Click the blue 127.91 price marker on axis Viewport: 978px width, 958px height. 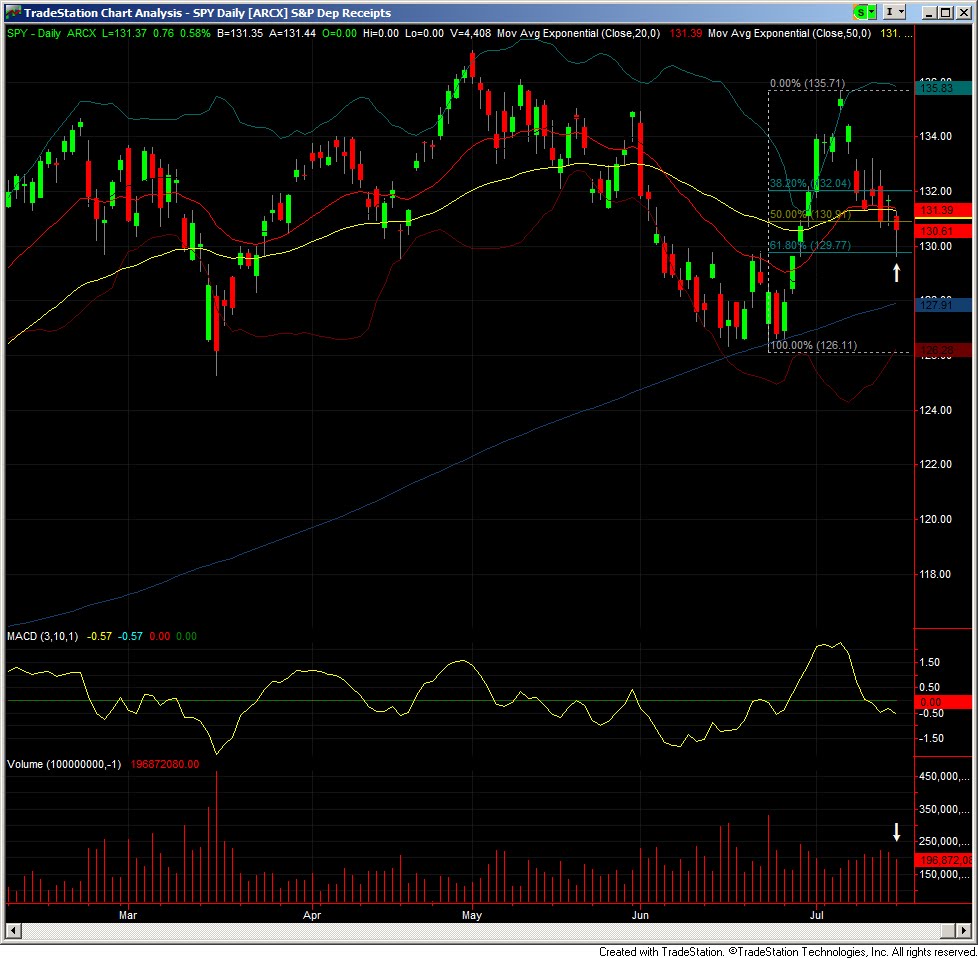click(x=943, y=305)
